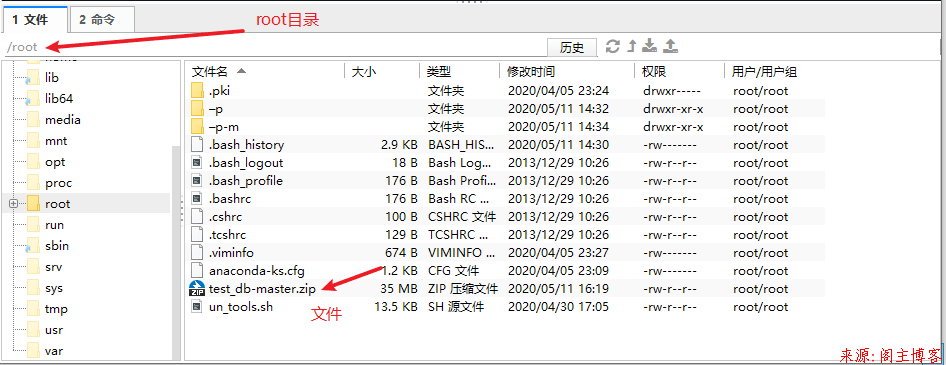Click the .bash_profile file icon
Viewport: 946px width, 365px height.
[197, 181]
